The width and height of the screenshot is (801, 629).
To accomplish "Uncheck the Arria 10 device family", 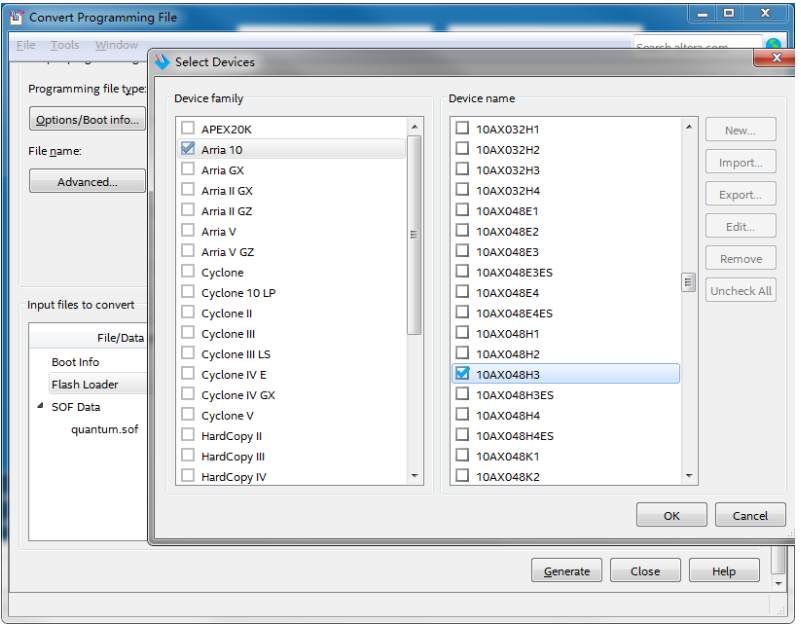I will 188,148.
